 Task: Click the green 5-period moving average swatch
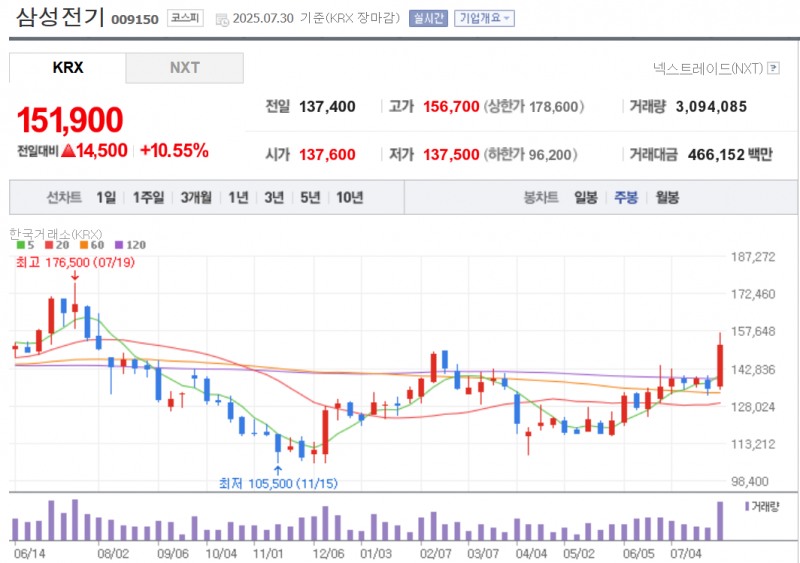click(x=19, y=245)
